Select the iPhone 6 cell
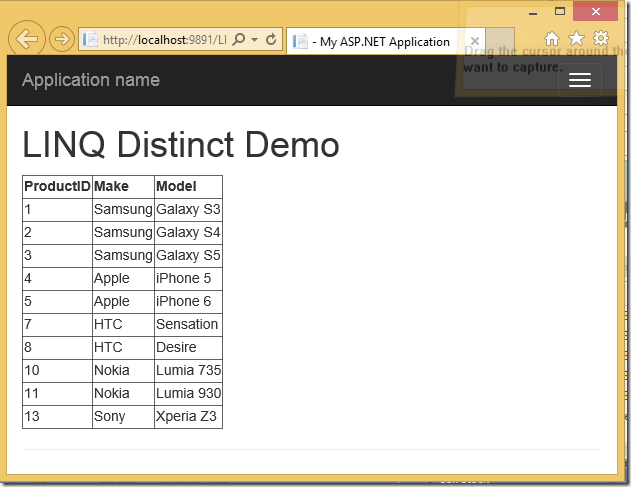The image size is (631, 487). (x=188, y=301)
